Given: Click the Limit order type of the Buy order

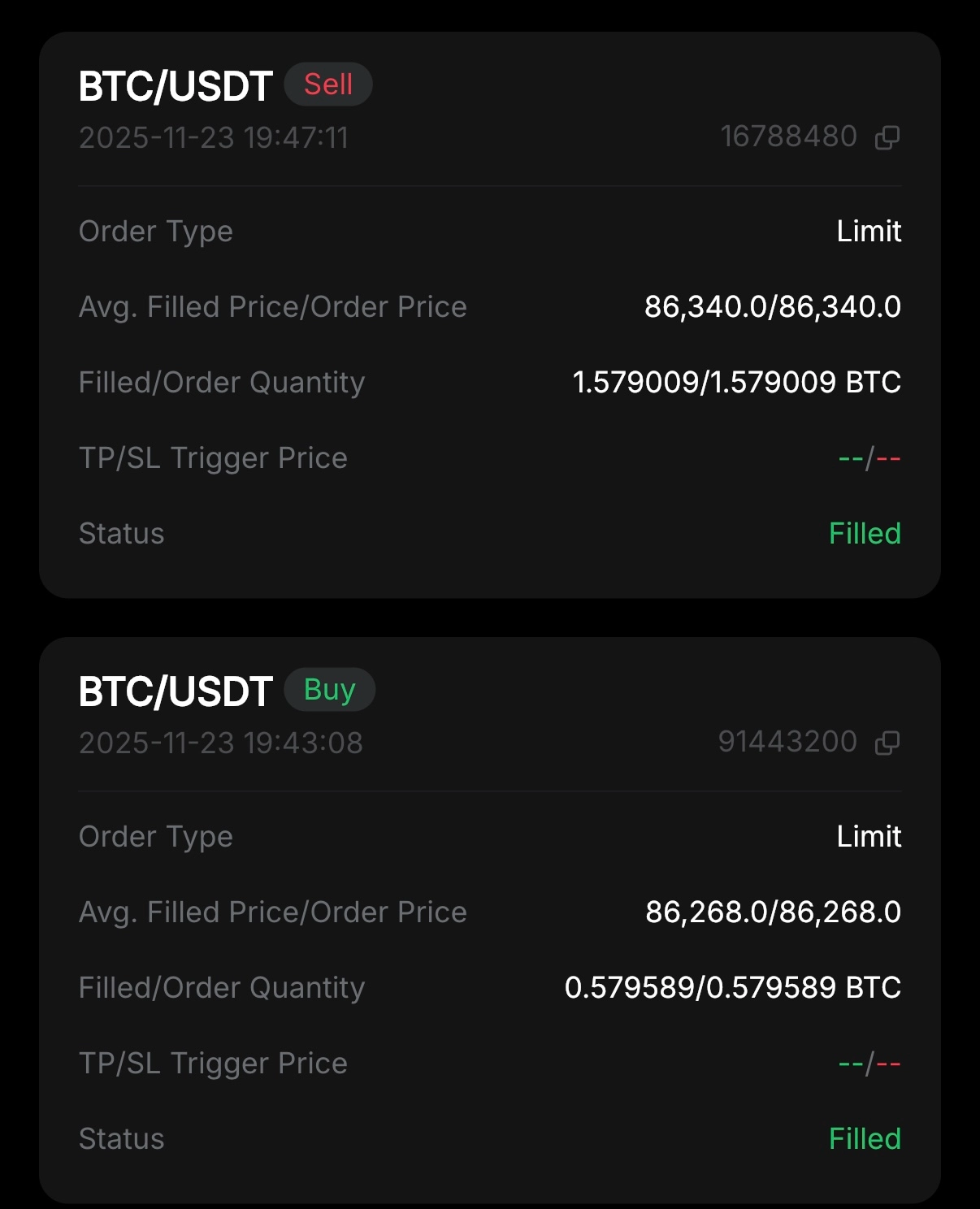Looking at the screenshot, I should [869, 837].
